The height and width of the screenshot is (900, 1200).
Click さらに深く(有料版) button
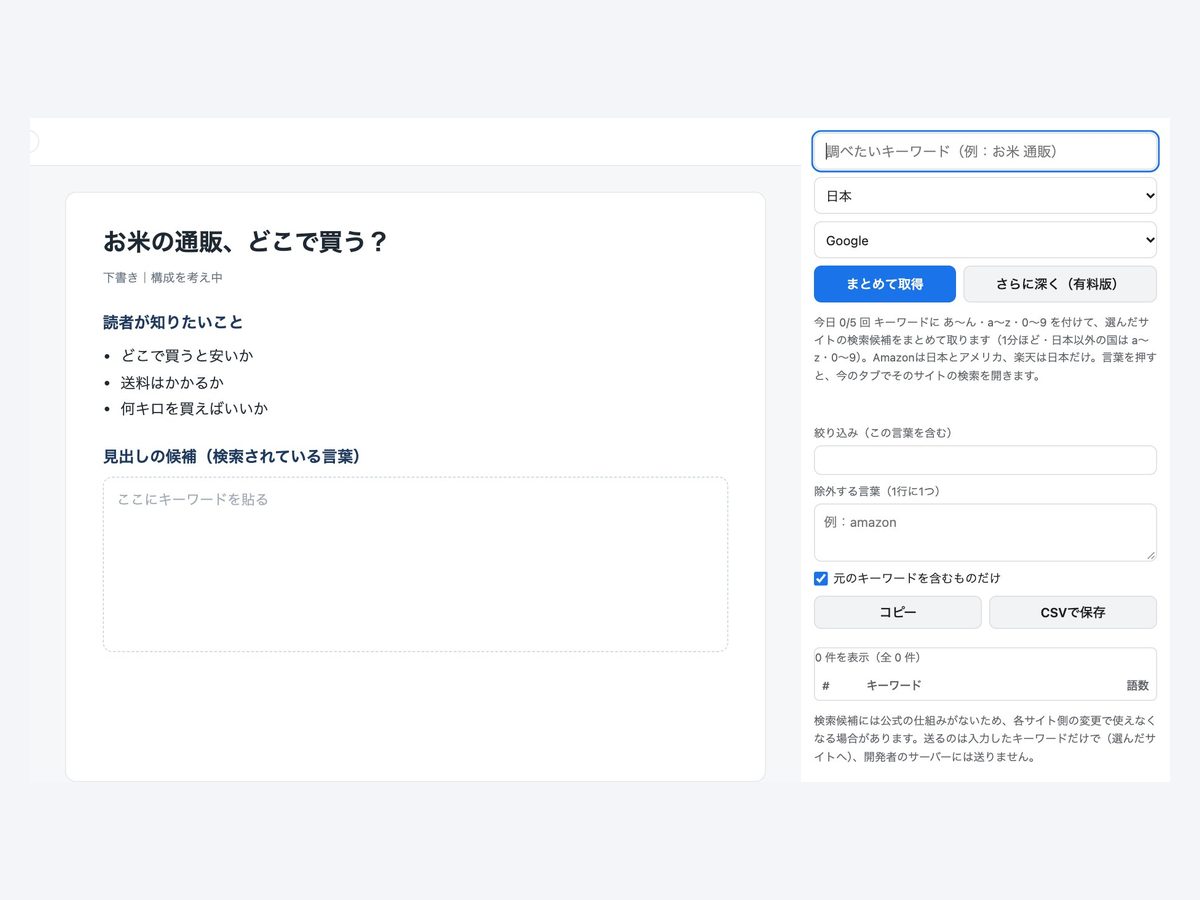1060,284
